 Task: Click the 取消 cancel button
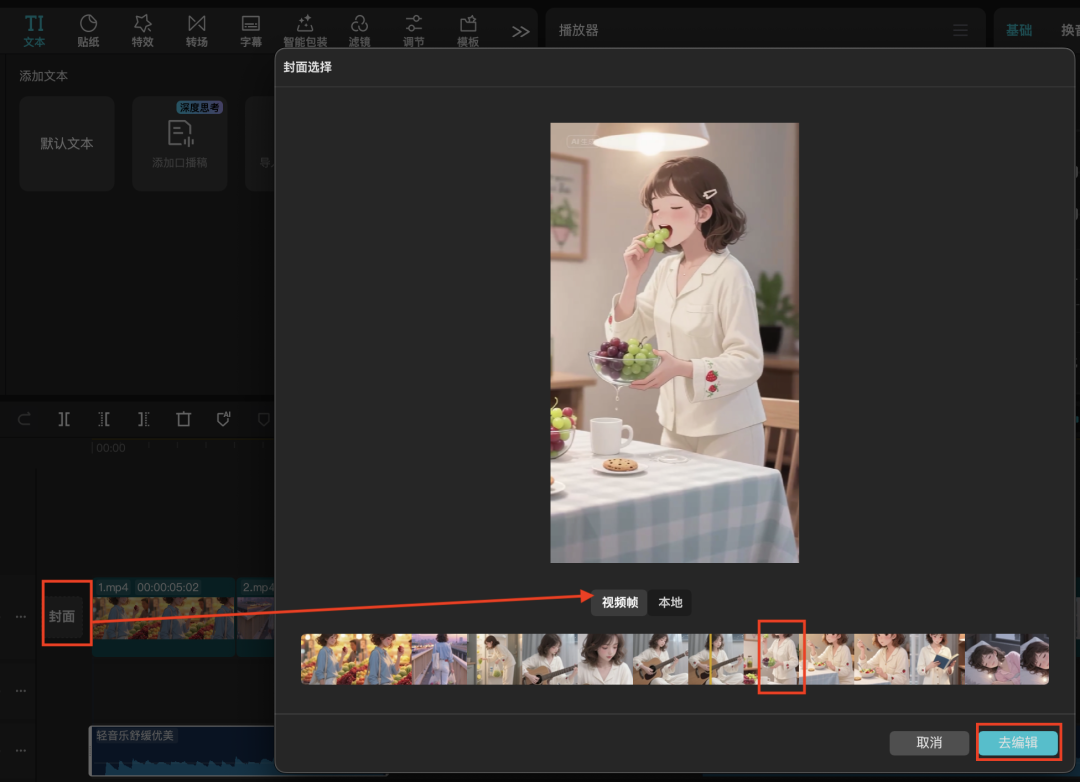928,743
